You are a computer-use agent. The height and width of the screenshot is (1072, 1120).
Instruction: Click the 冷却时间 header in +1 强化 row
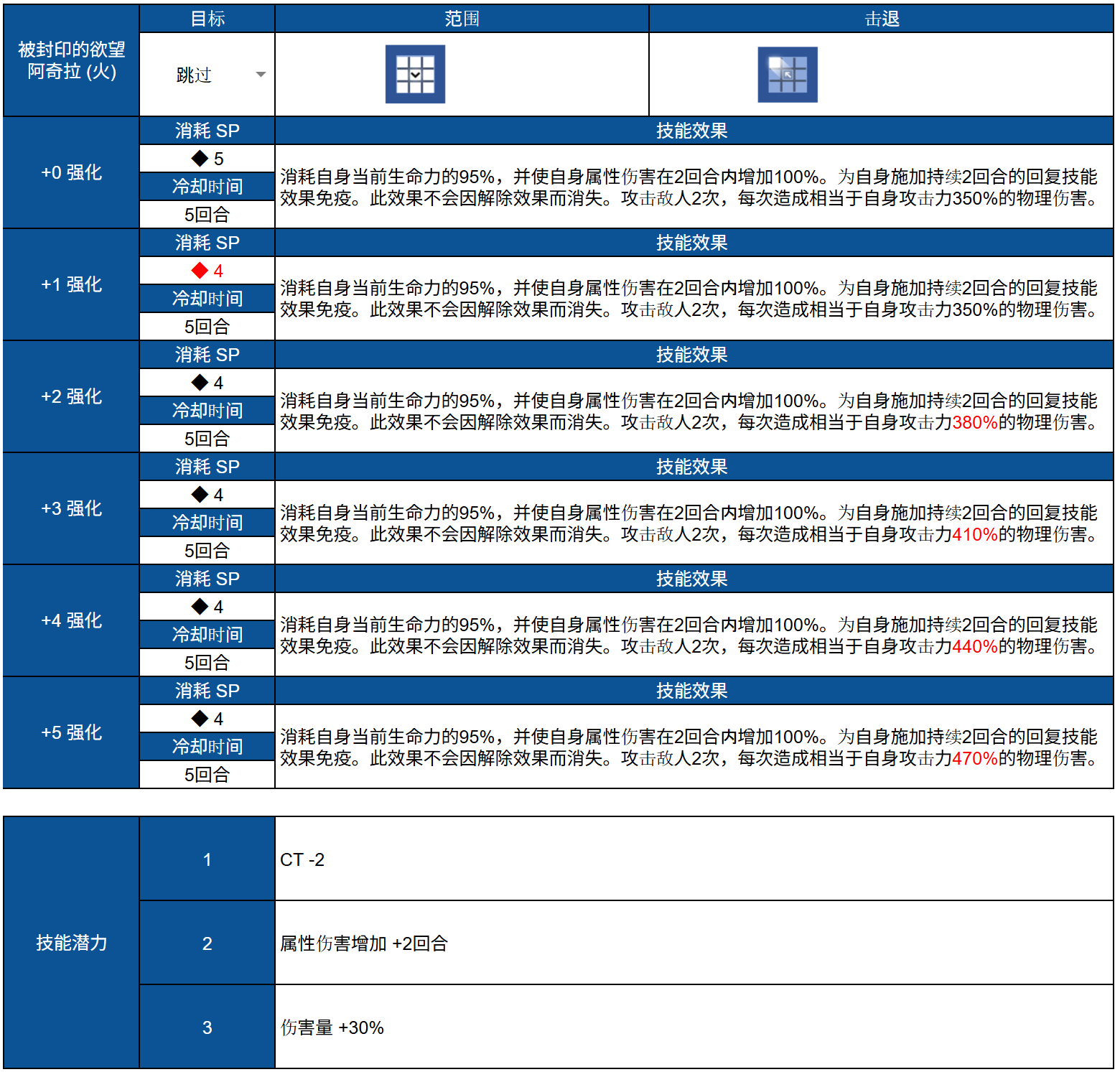point(207,299)
